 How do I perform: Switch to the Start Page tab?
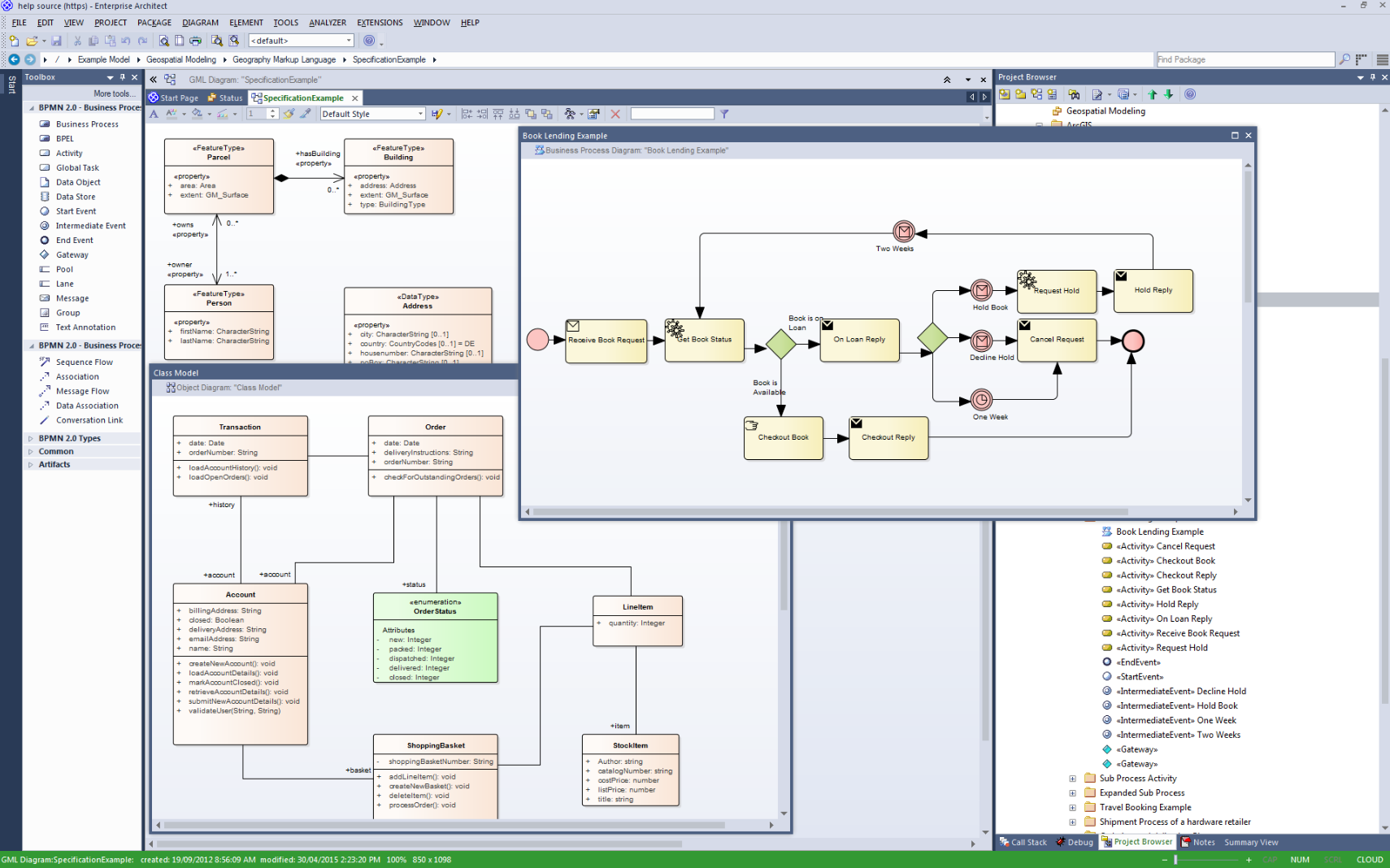point(173,98)
